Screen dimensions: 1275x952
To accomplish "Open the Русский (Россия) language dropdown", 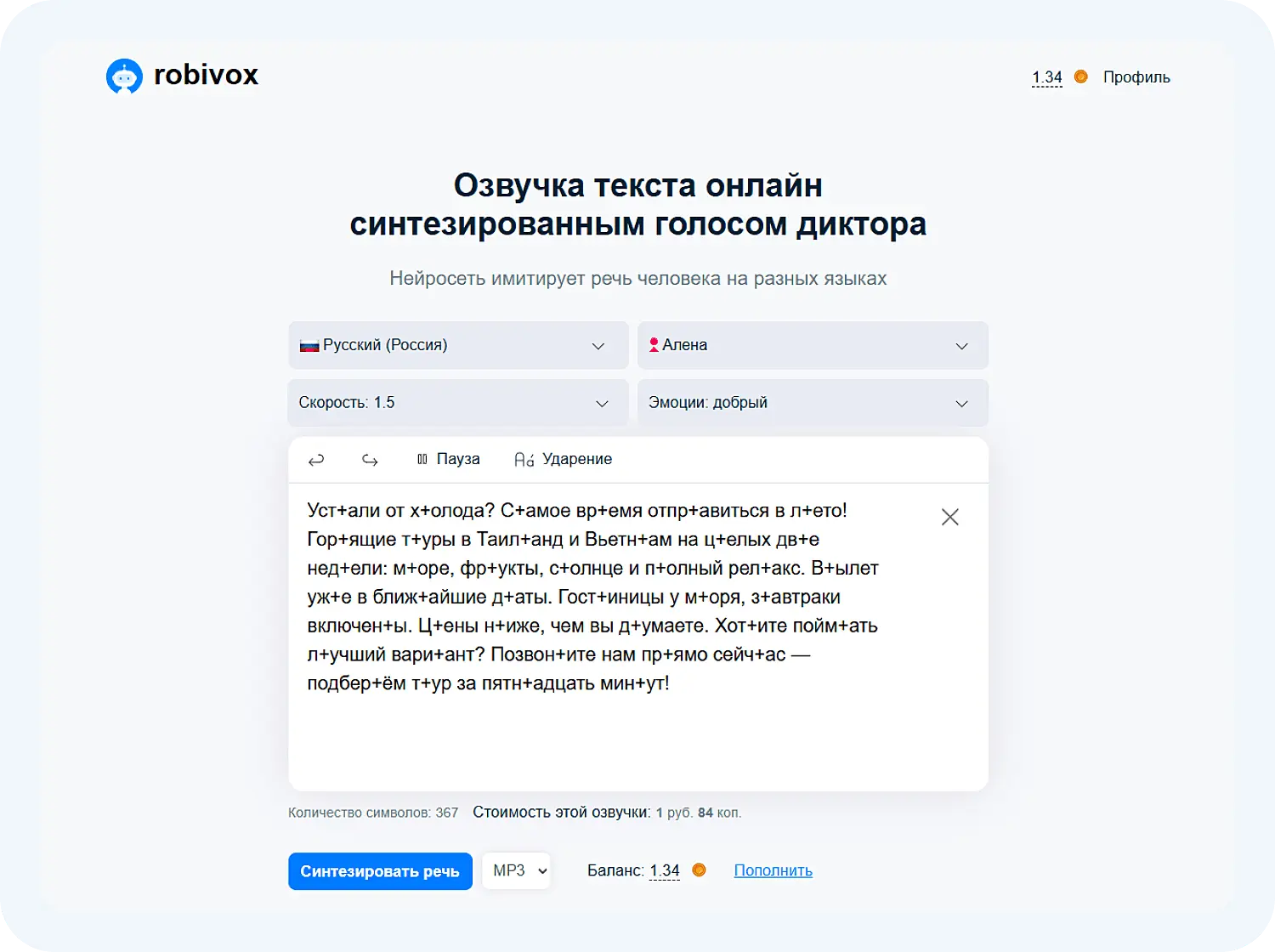I will point(458,345).
